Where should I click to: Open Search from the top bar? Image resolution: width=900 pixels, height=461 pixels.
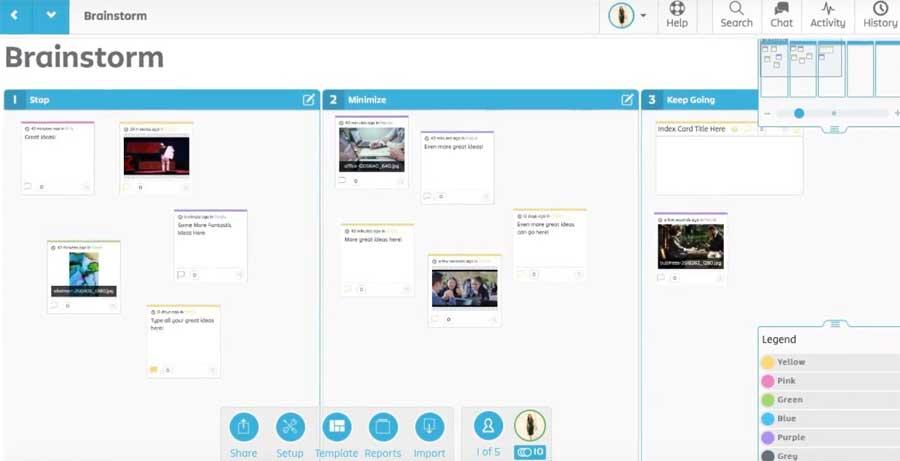pyautogui.click(x=736, y=16)
